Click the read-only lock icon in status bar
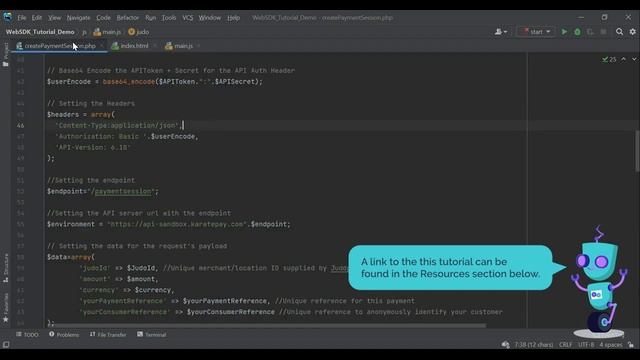 pyautogui.click(x=631, y=345)
